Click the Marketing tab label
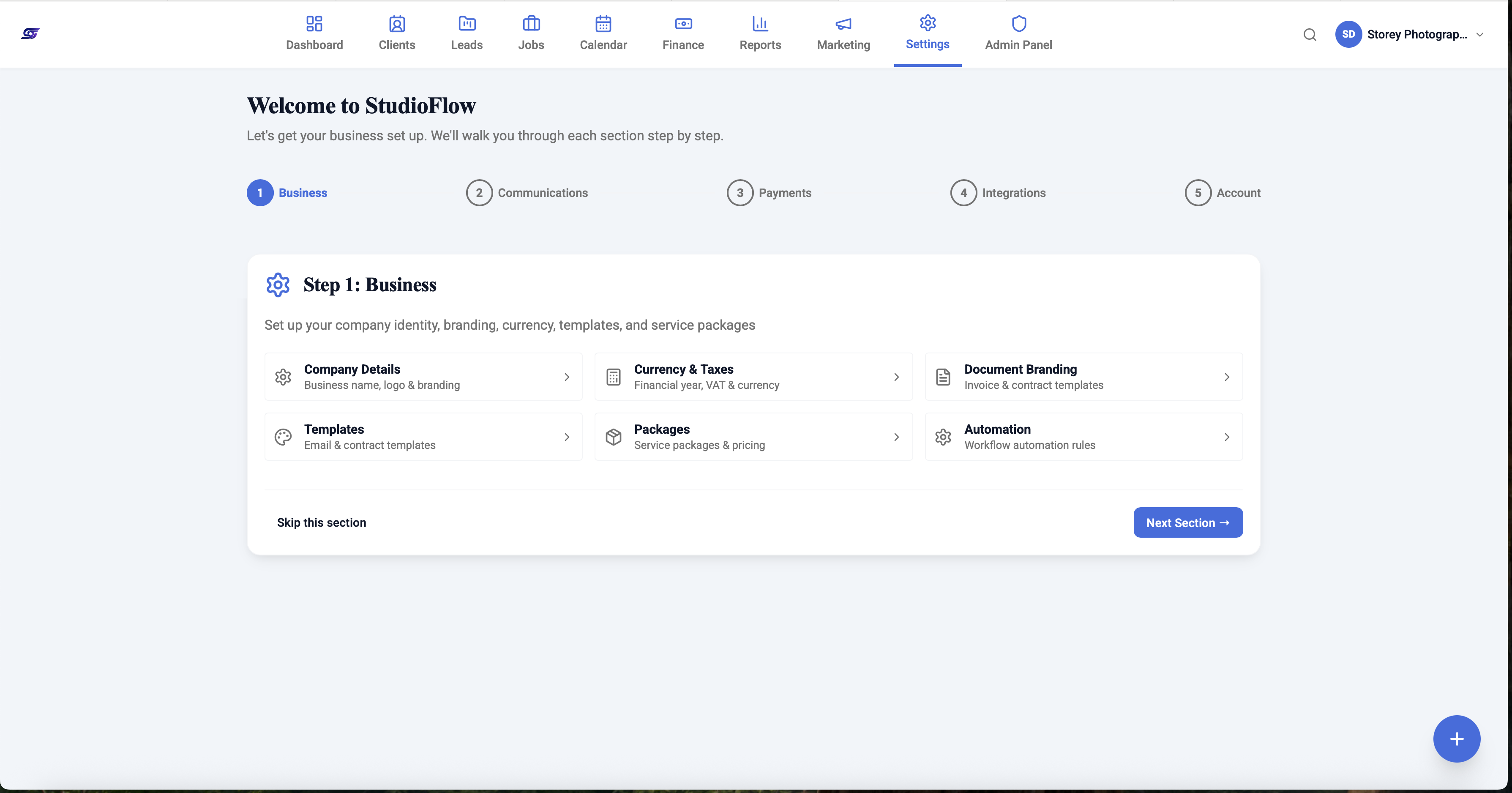Viewport: 1512px width, 793px height. tap(843, 45)
